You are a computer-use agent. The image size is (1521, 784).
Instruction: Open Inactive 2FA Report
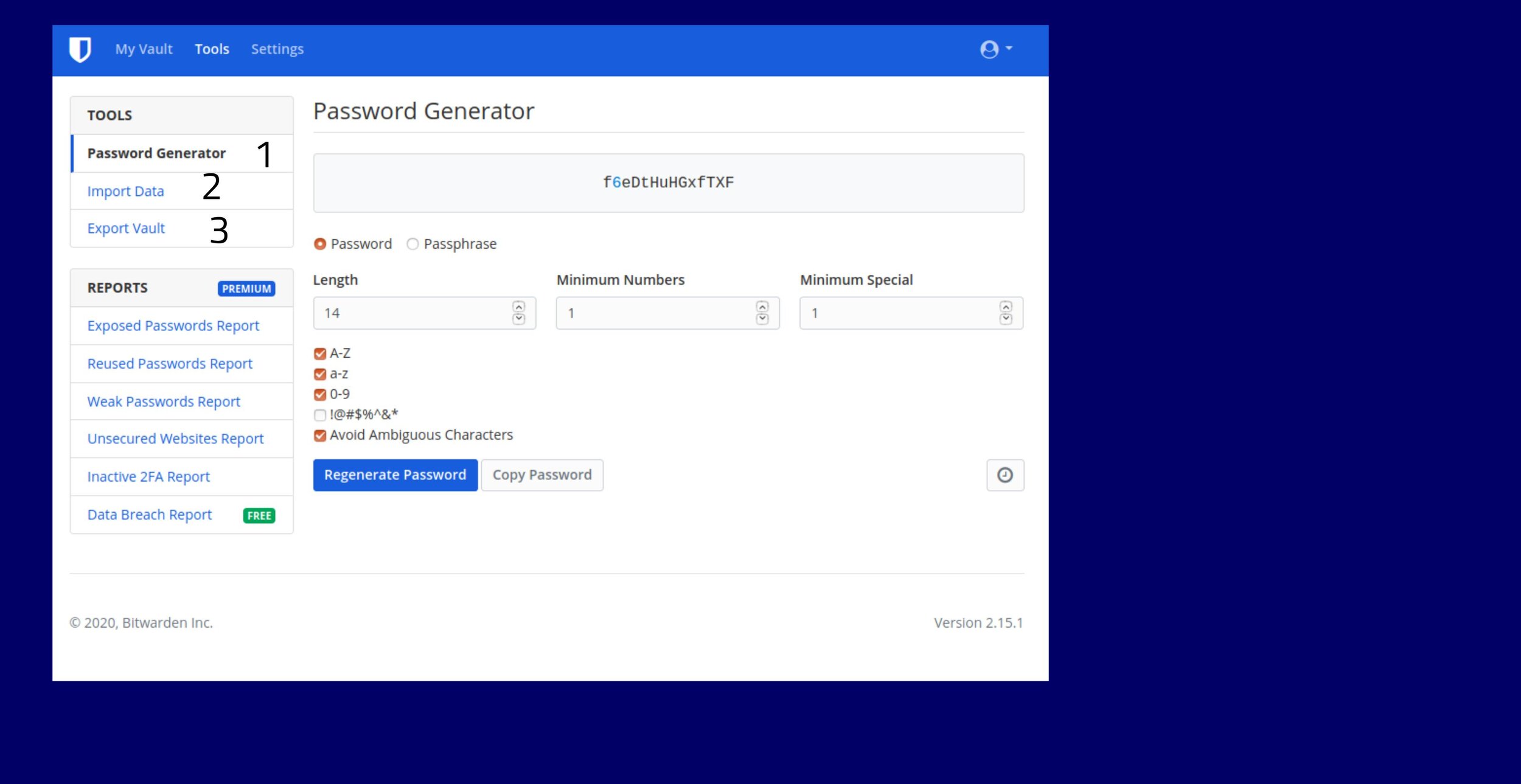(182, 477)
